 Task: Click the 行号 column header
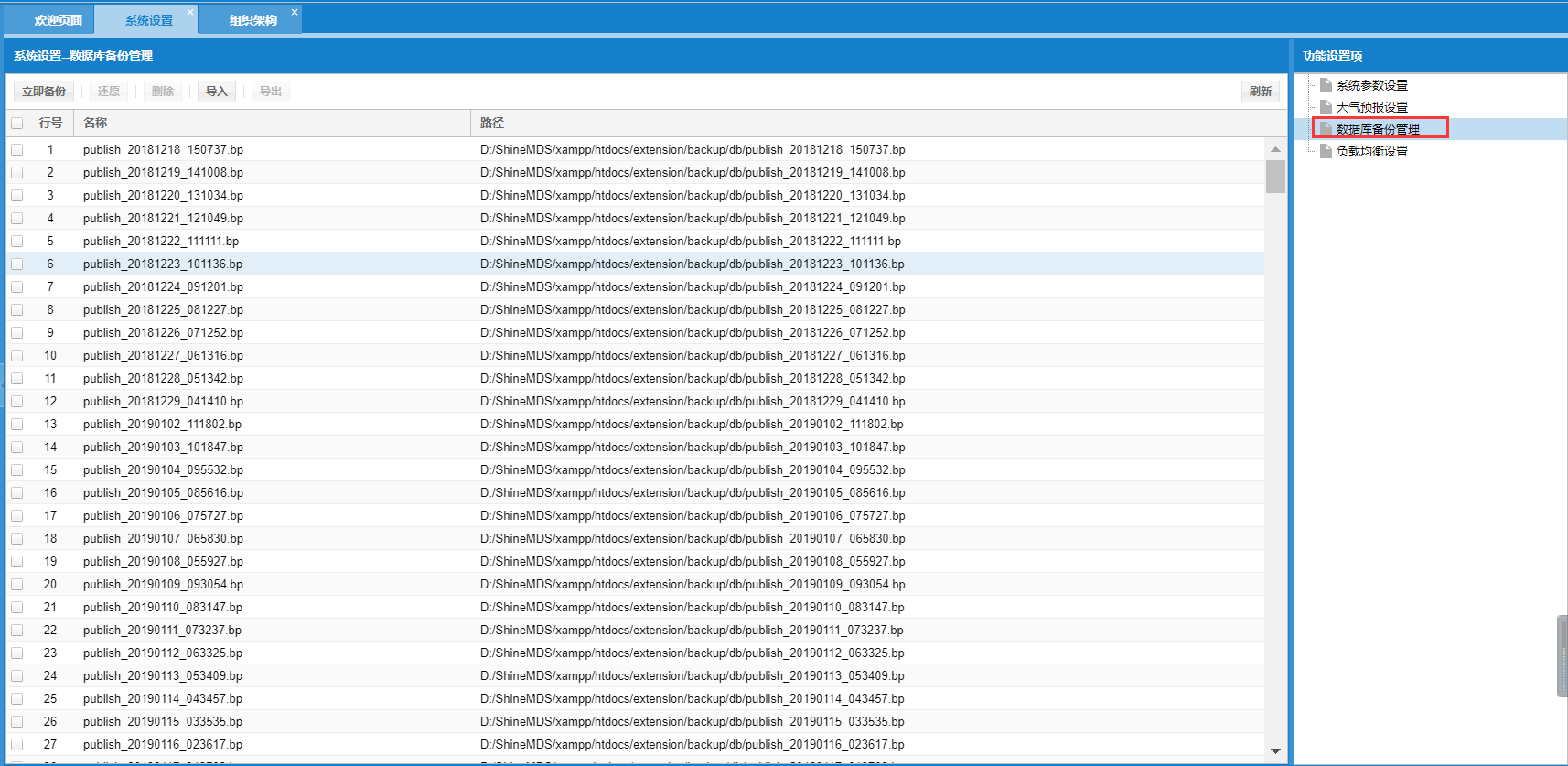click(50, 123)
